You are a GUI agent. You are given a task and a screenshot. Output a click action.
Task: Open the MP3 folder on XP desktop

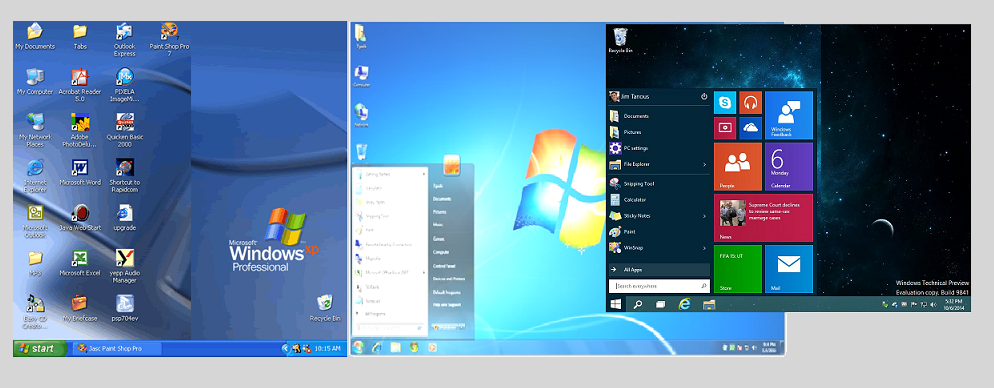tap(35, 263)
